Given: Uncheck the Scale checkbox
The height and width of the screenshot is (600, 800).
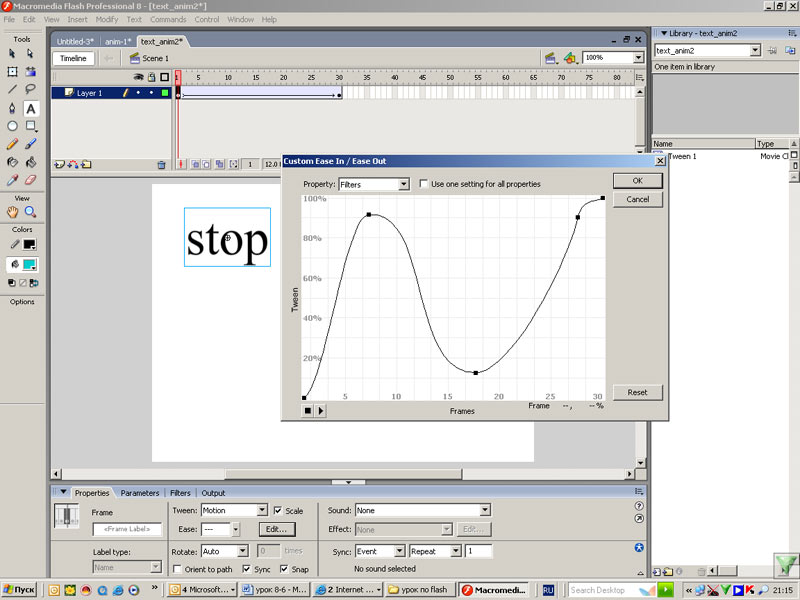Looking at the screenshot, I should pyautogui.click(x=277, y=510).
